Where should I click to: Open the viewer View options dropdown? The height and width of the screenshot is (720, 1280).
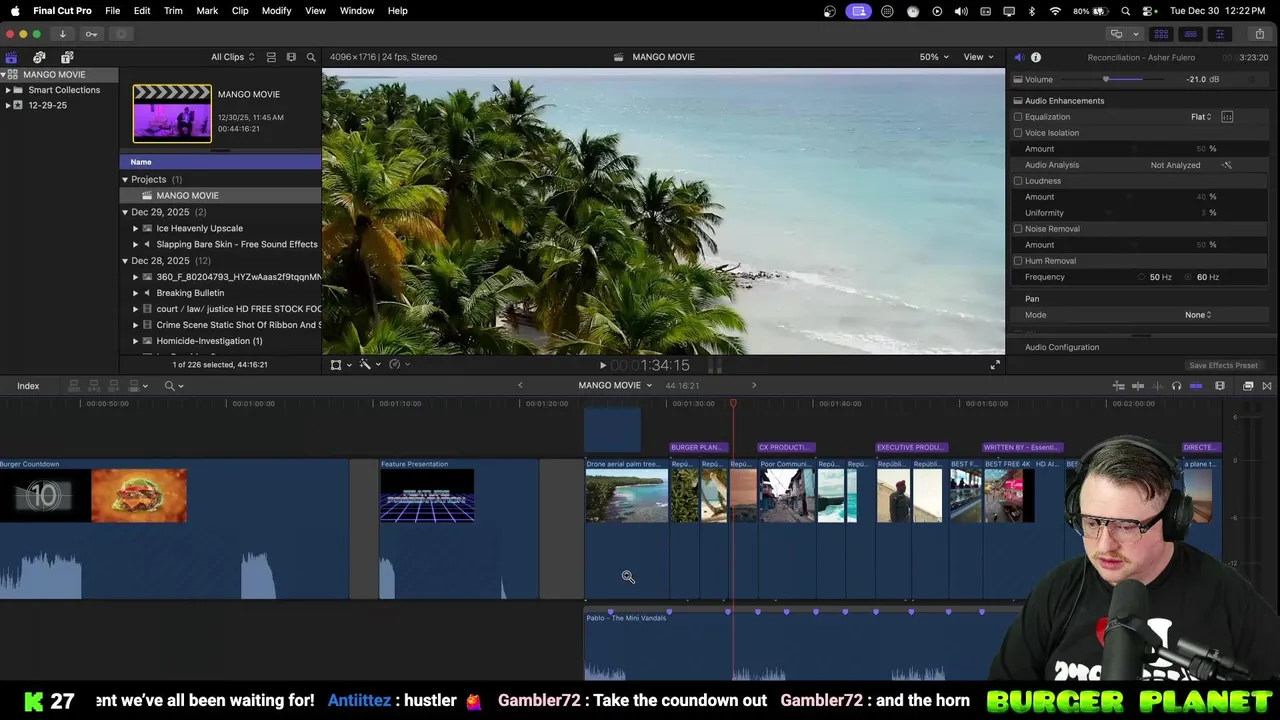pyautogui.click(x=978, y=57)
